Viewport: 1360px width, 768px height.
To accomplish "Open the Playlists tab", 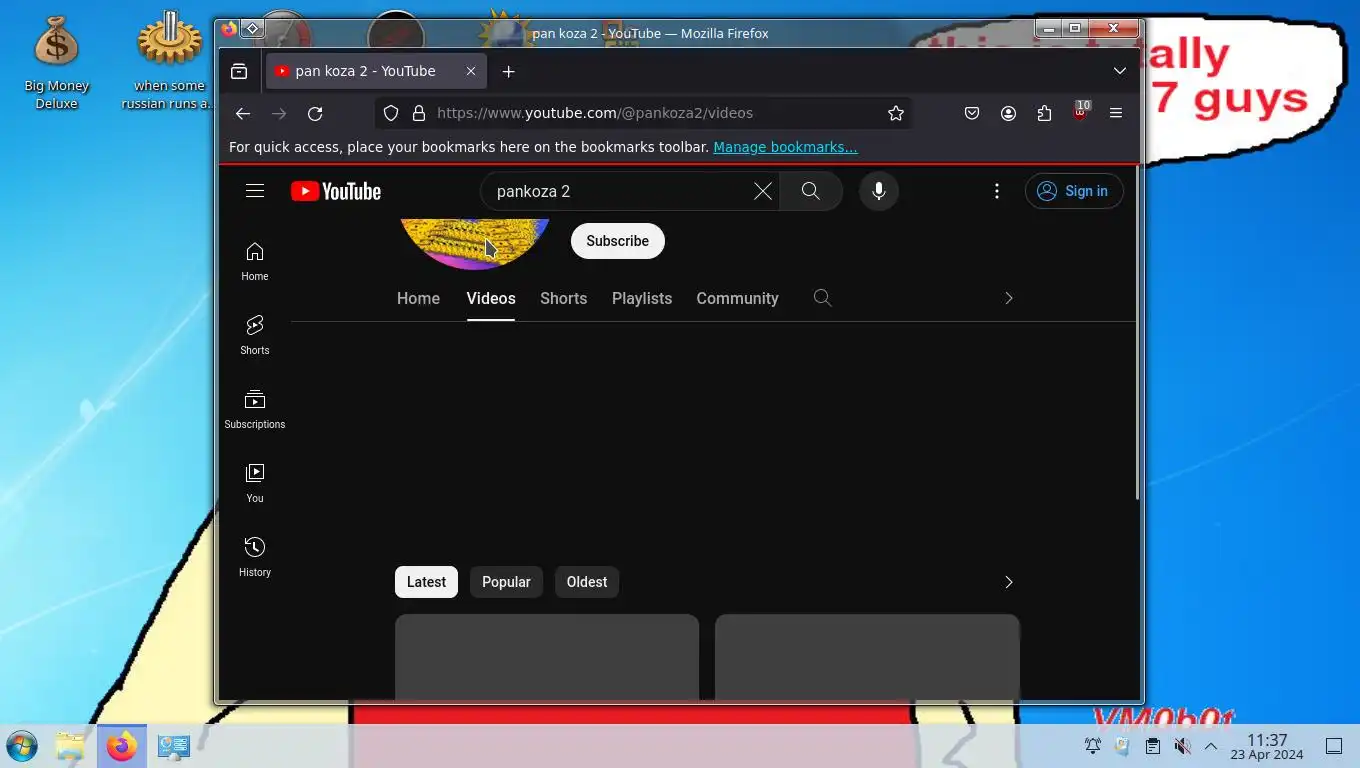I will 642,298.
